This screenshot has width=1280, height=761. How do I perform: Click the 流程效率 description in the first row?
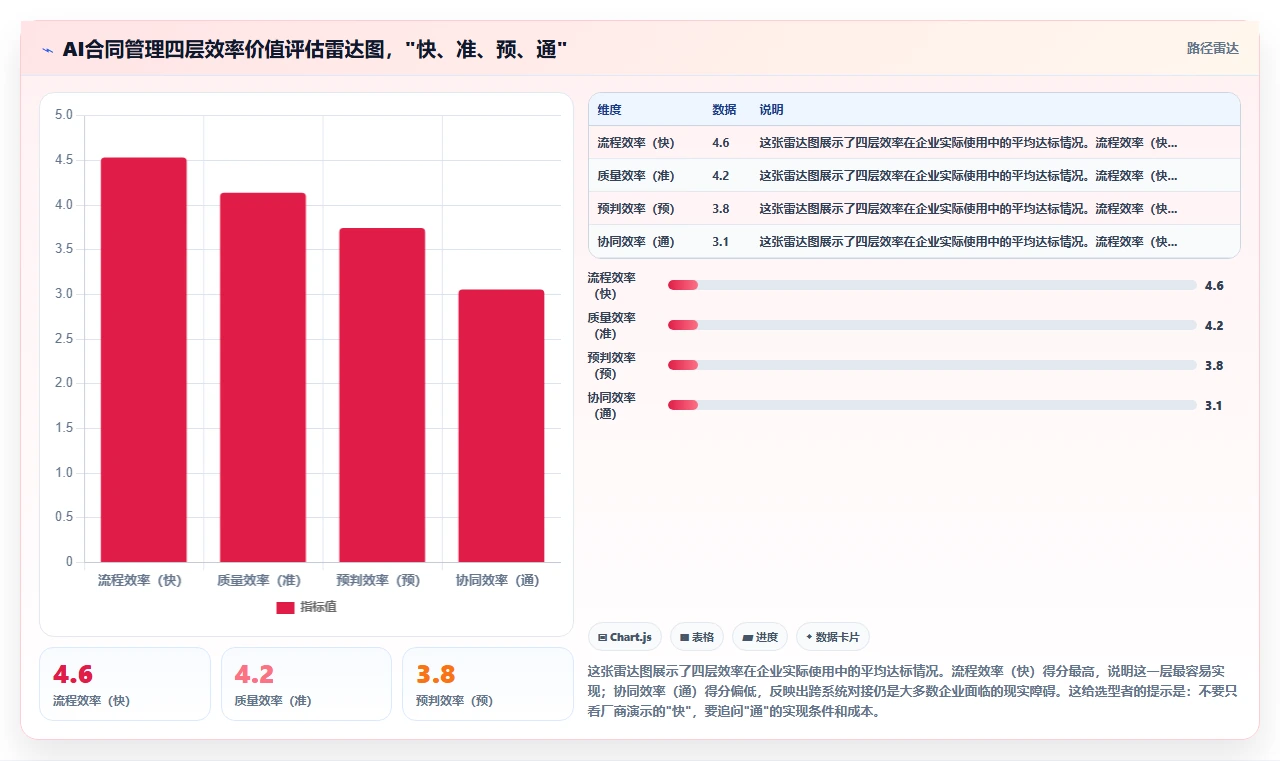(968, 143)
